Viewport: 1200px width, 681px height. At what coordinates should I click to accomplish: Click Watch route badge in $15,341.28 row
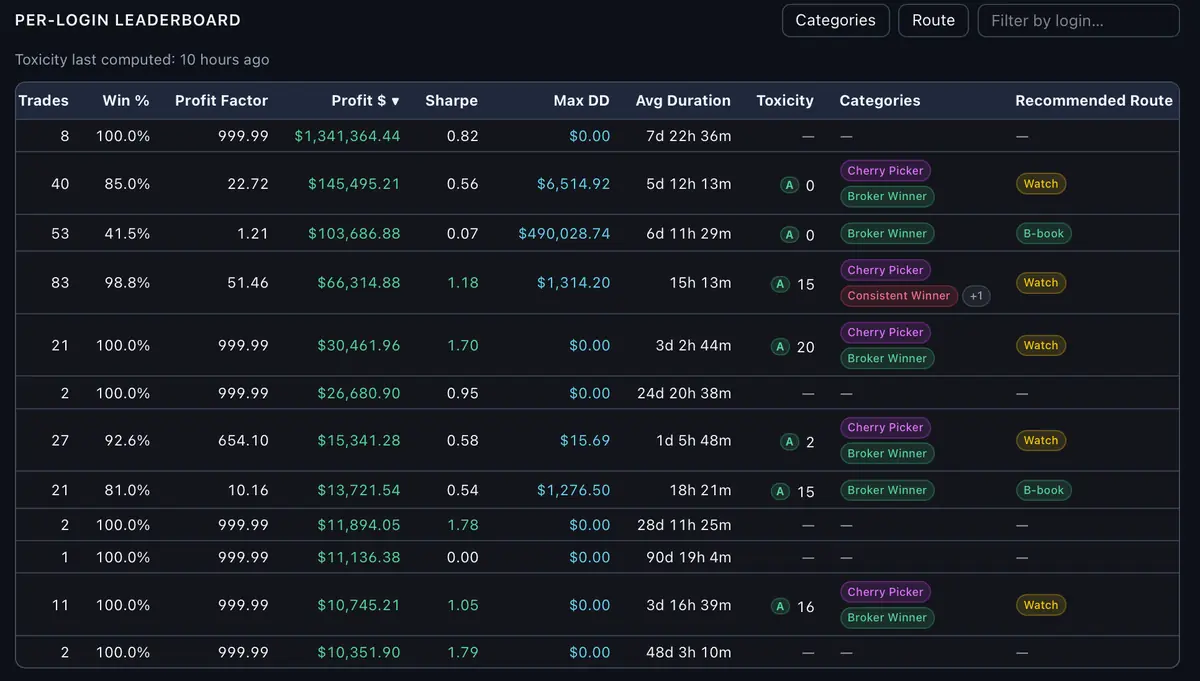(x=1041, y=440)
